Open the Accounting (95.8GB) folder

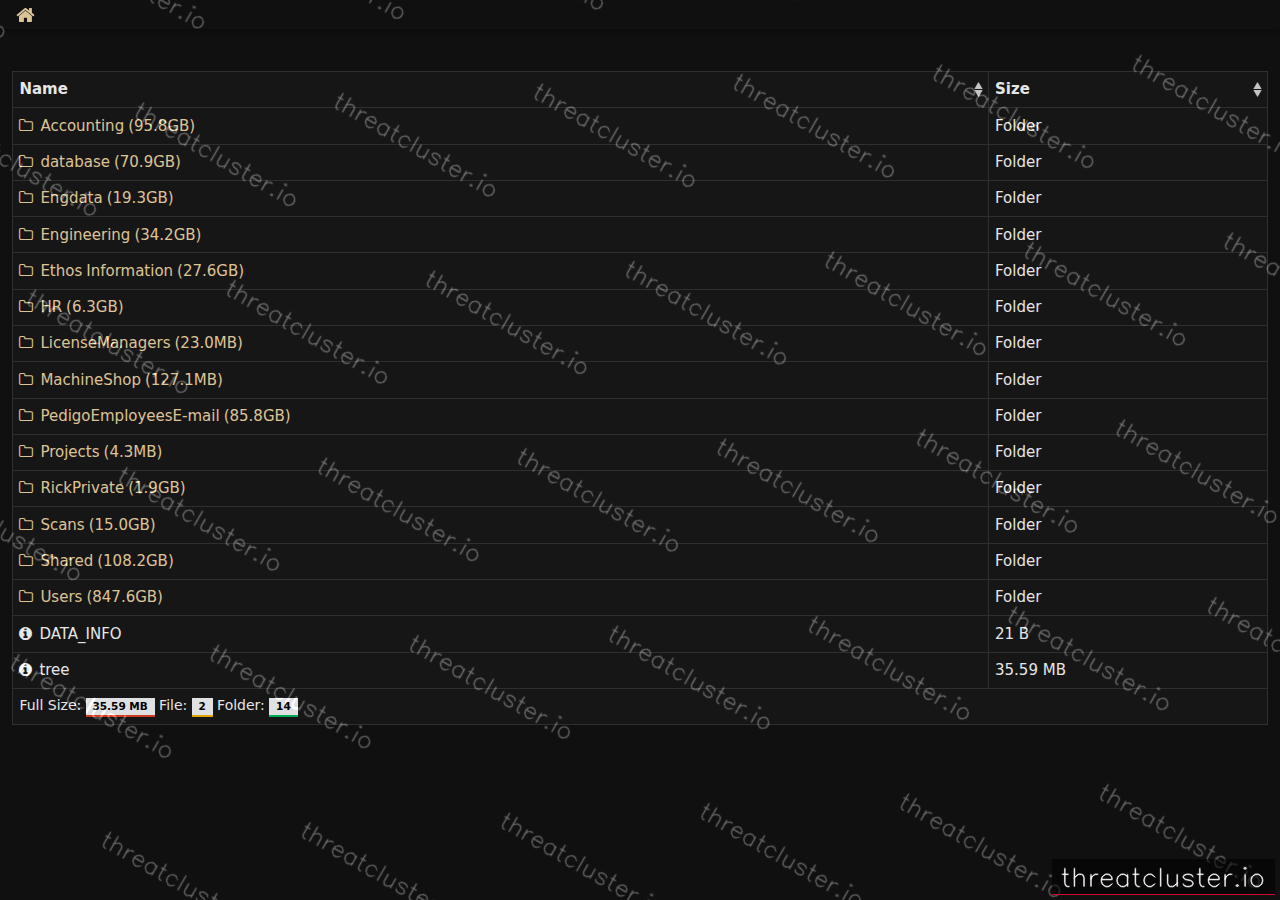pos(118,125)
